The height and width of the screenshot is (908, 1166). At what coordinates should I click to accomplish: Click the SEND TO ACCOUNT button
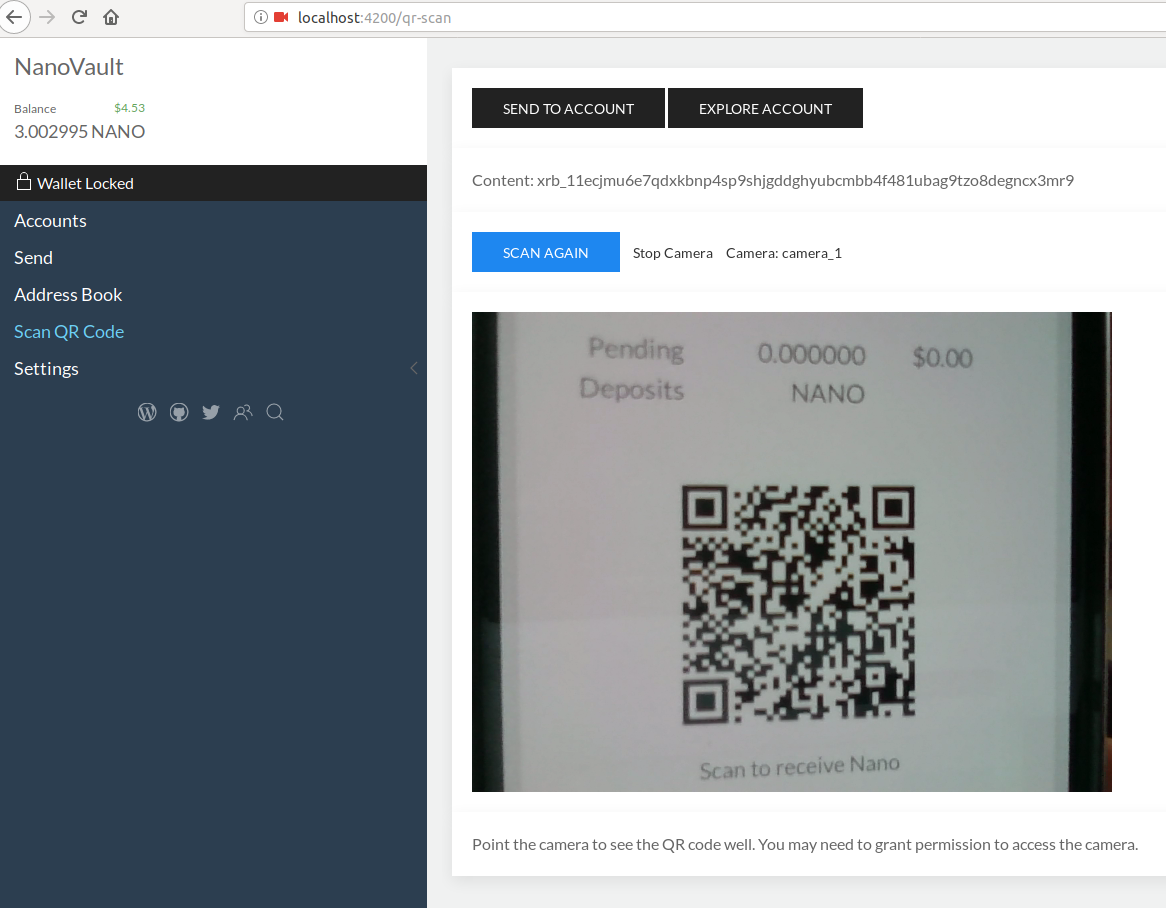[568, 107]
